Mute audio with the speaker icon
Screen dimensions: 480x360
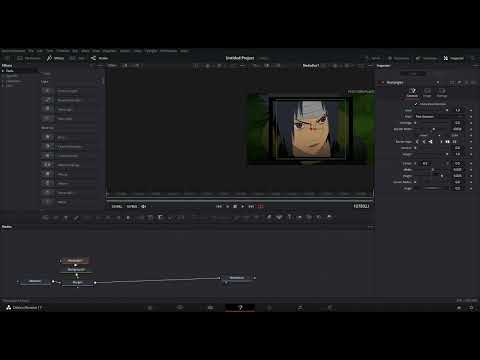143,206
